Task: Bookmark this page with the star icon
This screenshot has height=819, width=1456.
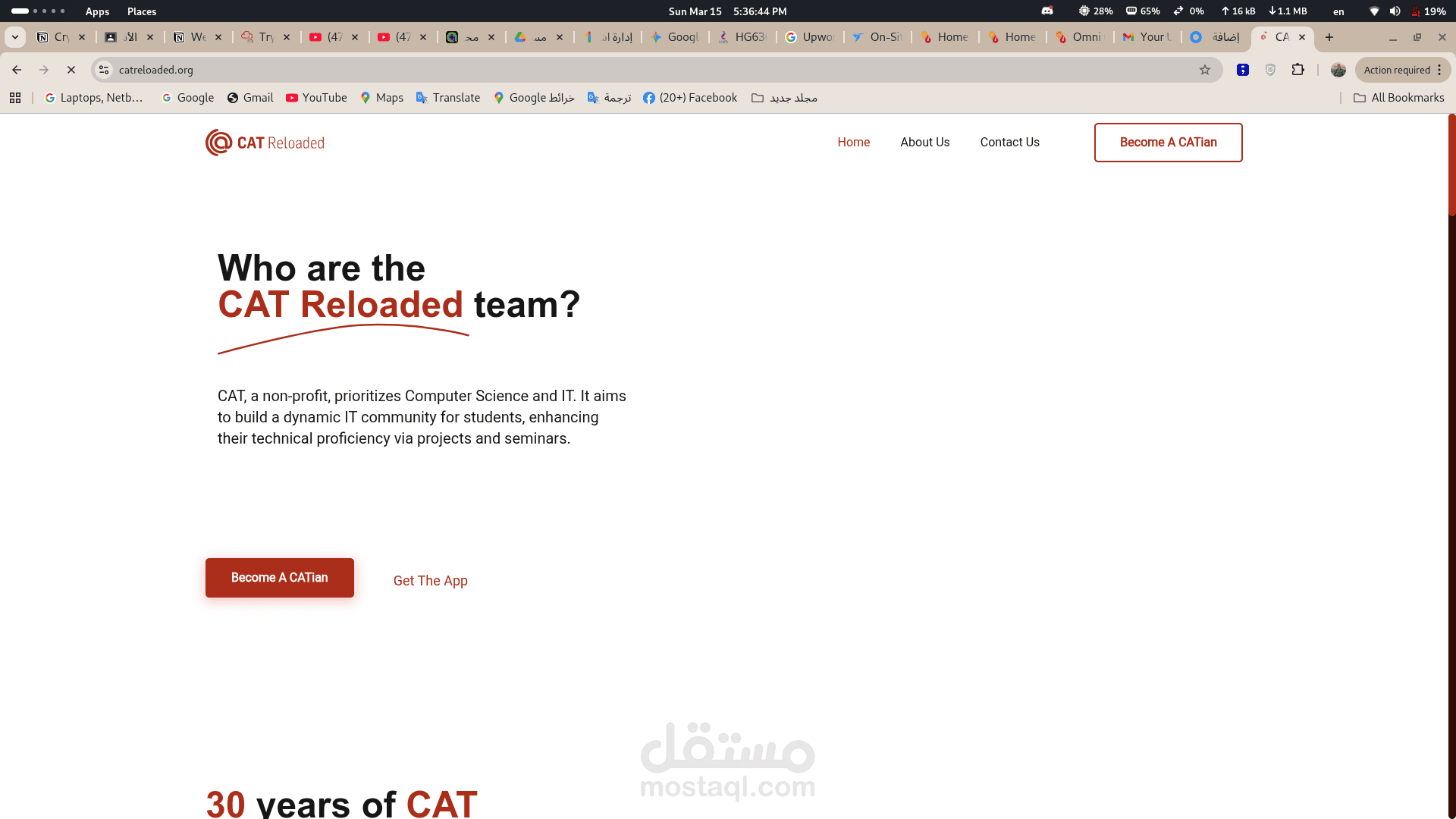Action: click(1205, 70)
